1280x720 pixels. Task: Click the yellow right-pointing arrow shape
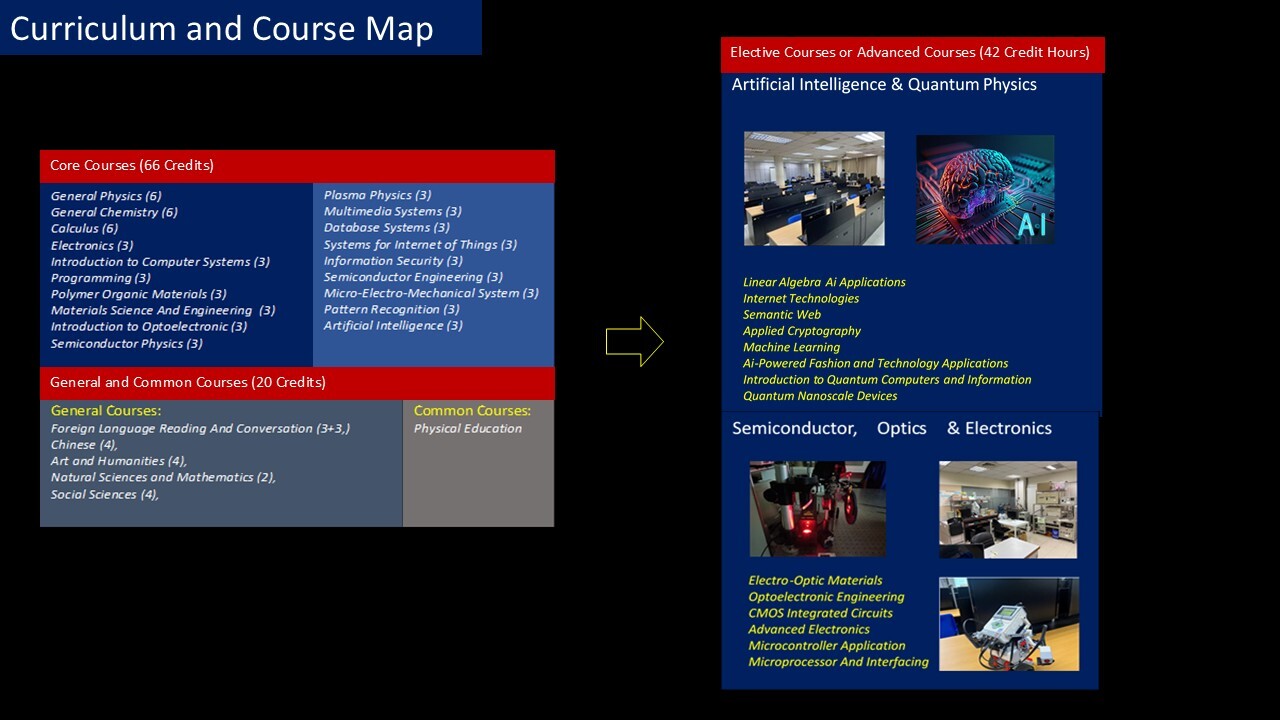(x=634, y=342)
